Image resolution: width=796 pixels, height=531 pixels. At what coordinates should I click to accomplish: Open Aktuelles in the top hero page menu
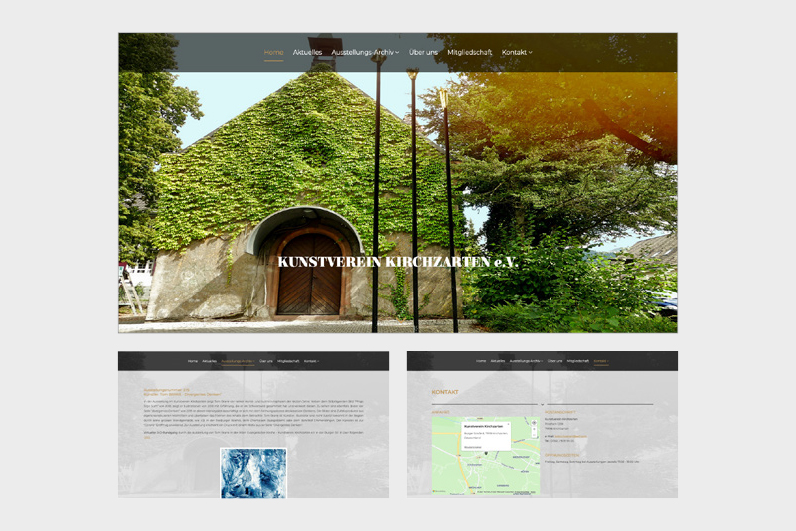[x=307, y=52]
